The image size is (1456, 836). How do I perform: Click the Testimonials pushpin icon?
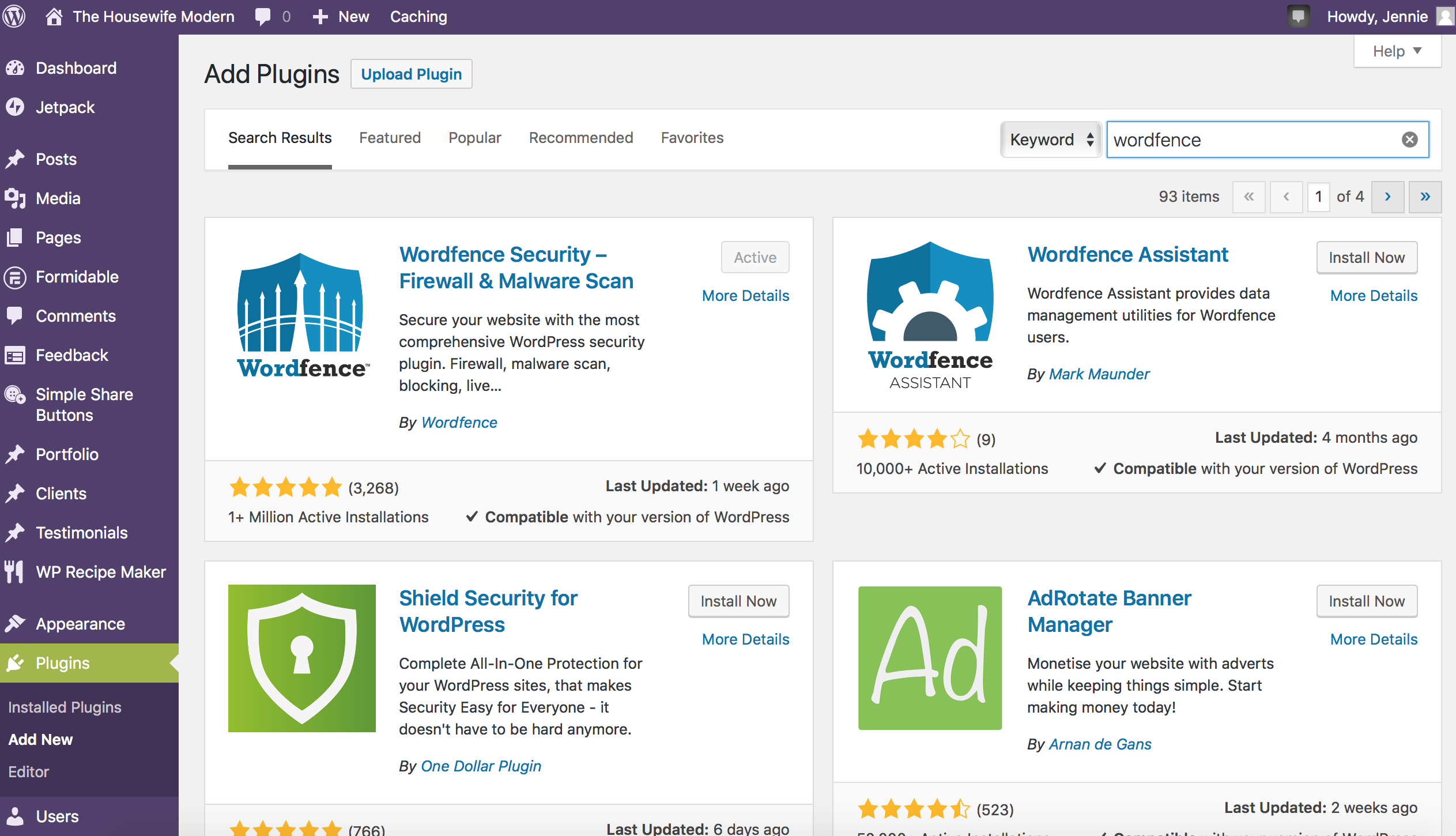pos(15,533)
